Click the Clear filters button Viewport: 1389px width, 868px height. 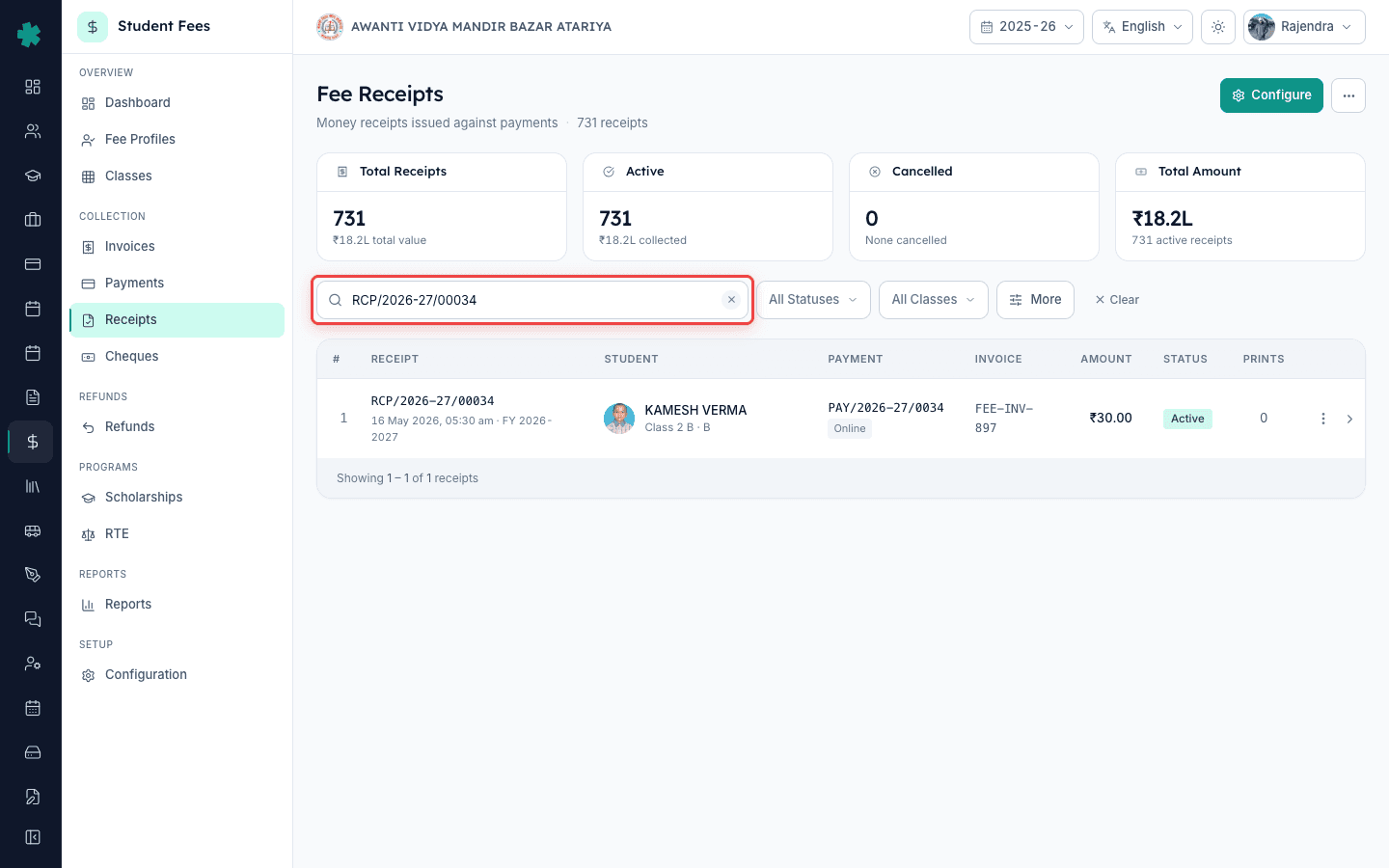coord(1117,300)
